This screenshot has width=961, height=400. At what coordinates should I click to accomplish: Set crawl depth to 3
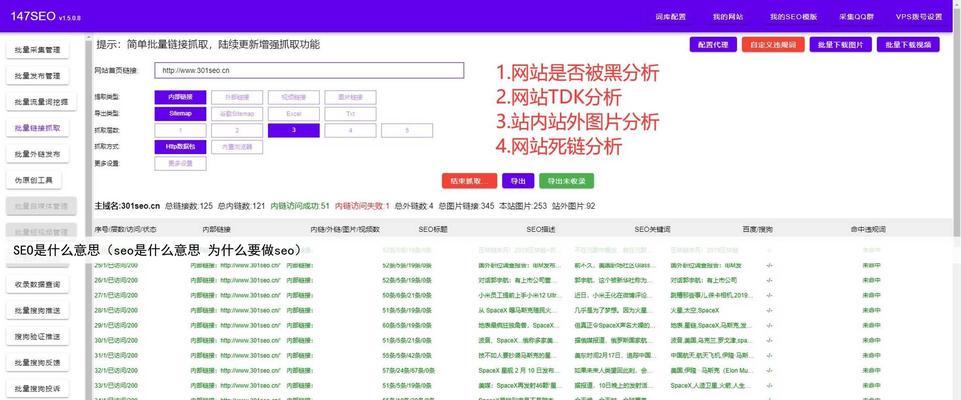tap(294, 130)
